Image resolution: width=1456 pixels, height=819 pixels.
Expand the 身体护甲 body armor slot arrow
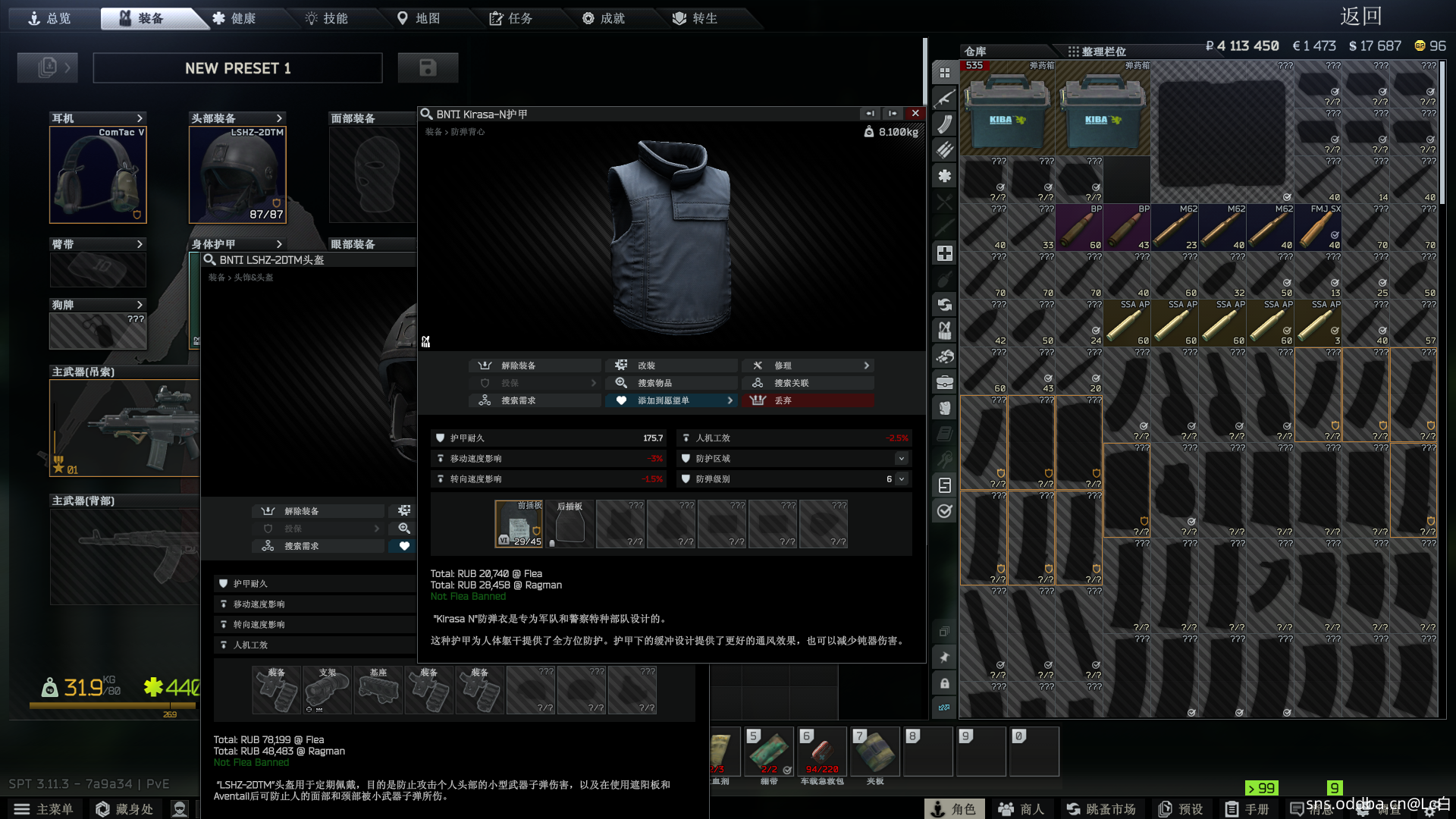[279, 244]
